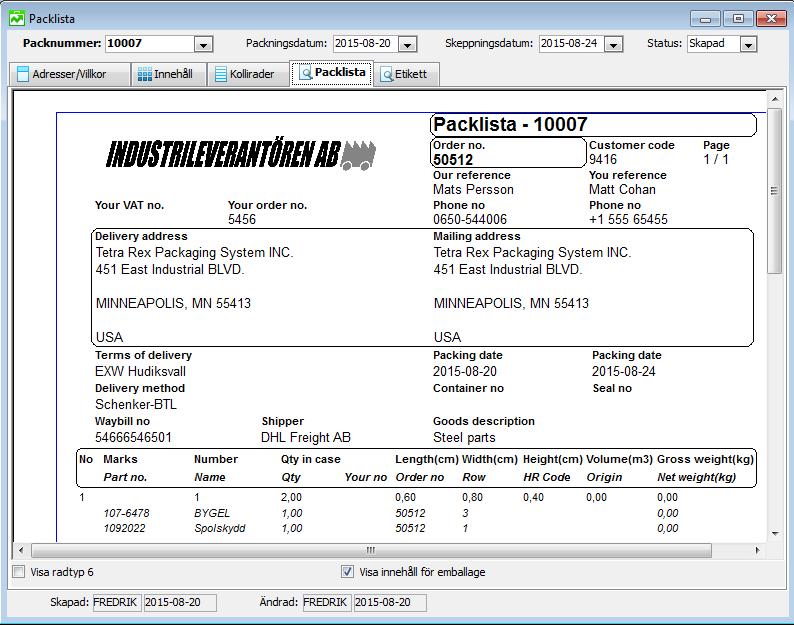Click part name BYGEL

[x=212, y=513]
